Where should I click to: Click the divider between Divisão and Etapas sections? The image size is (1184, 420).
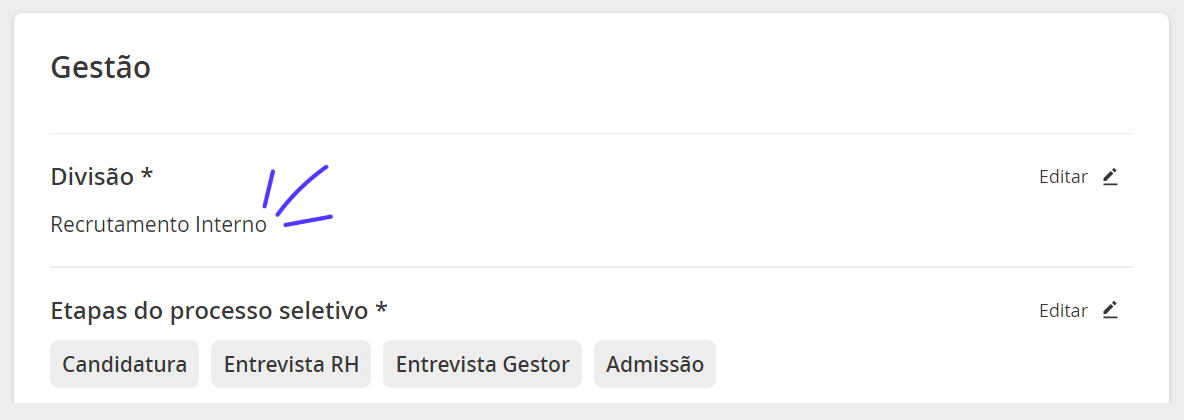click(x=591, y=267)
